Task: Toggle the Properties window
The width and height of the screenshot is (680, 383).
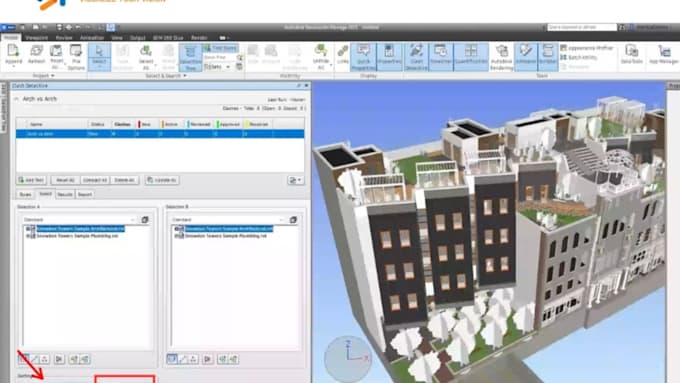Action: click(x=389, y=57)
